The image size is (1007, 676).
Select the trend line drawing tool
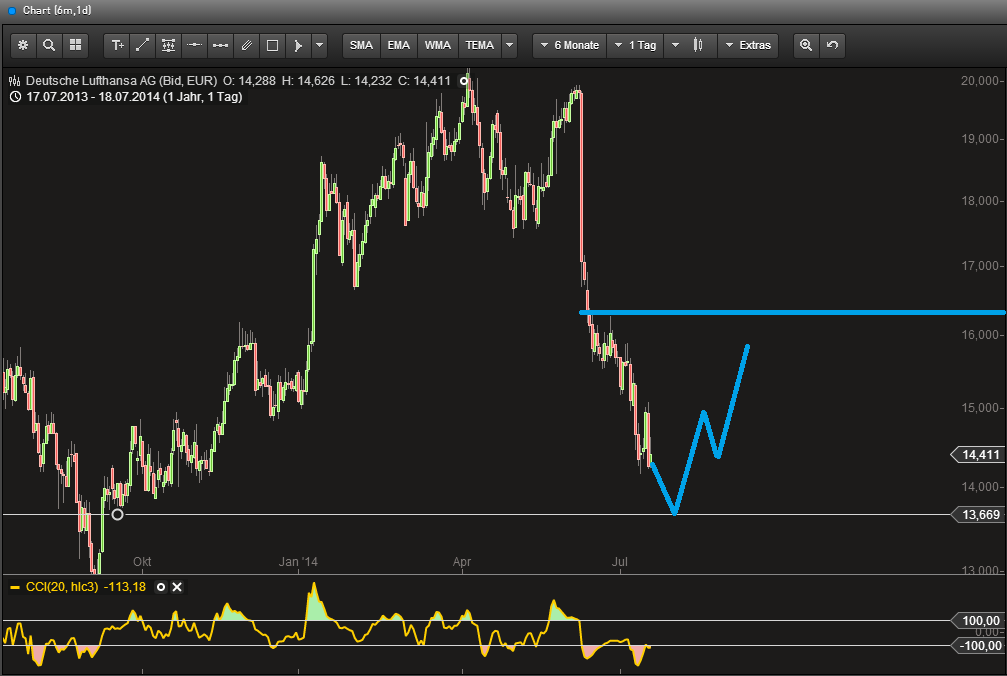point(143,46)
